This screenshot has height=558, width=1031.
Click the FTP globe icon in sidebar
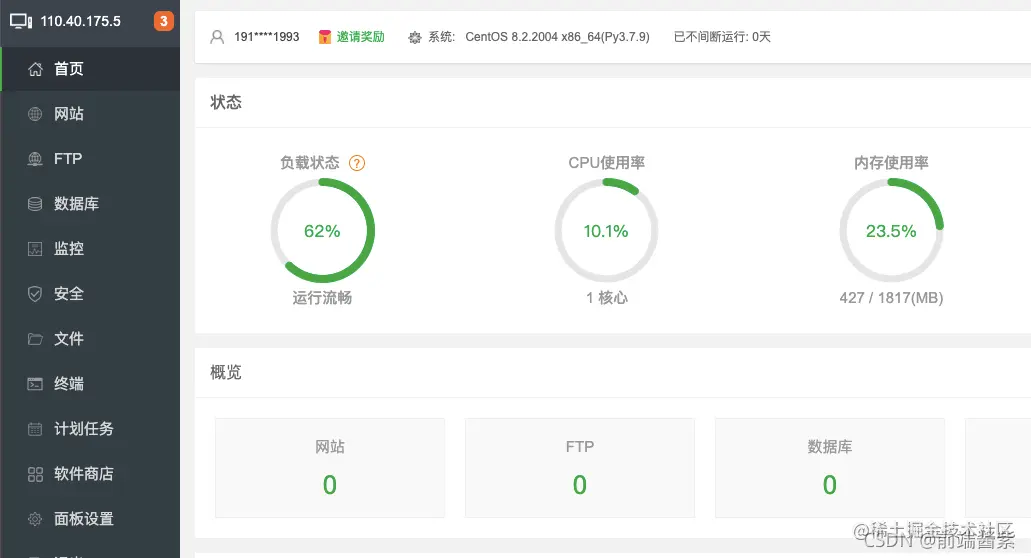(36, 159)
